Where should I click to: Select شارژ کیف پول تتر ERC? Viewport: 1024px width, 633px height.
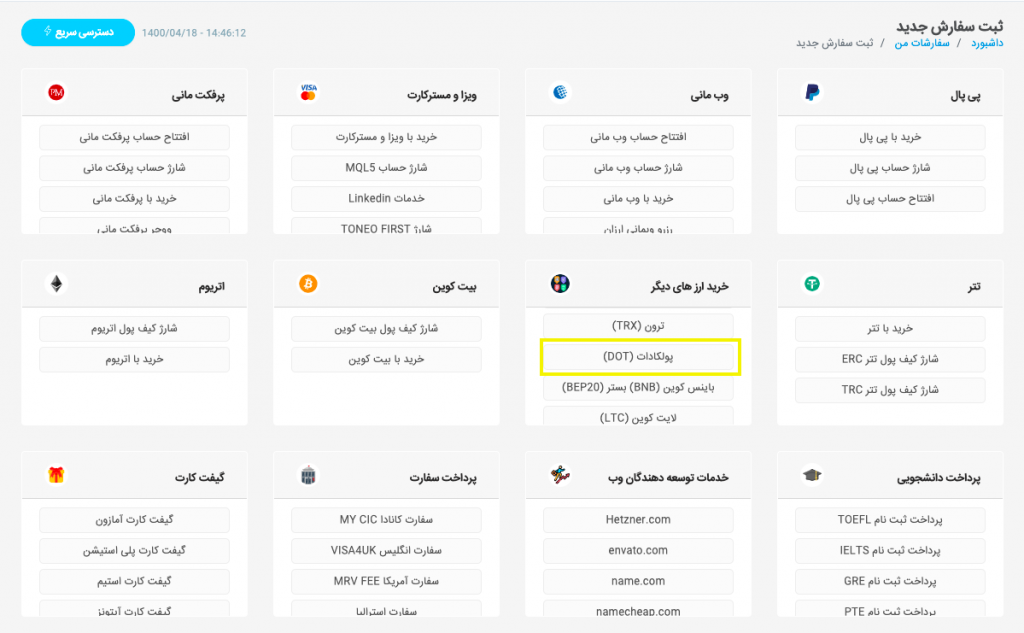coord(890,359)
